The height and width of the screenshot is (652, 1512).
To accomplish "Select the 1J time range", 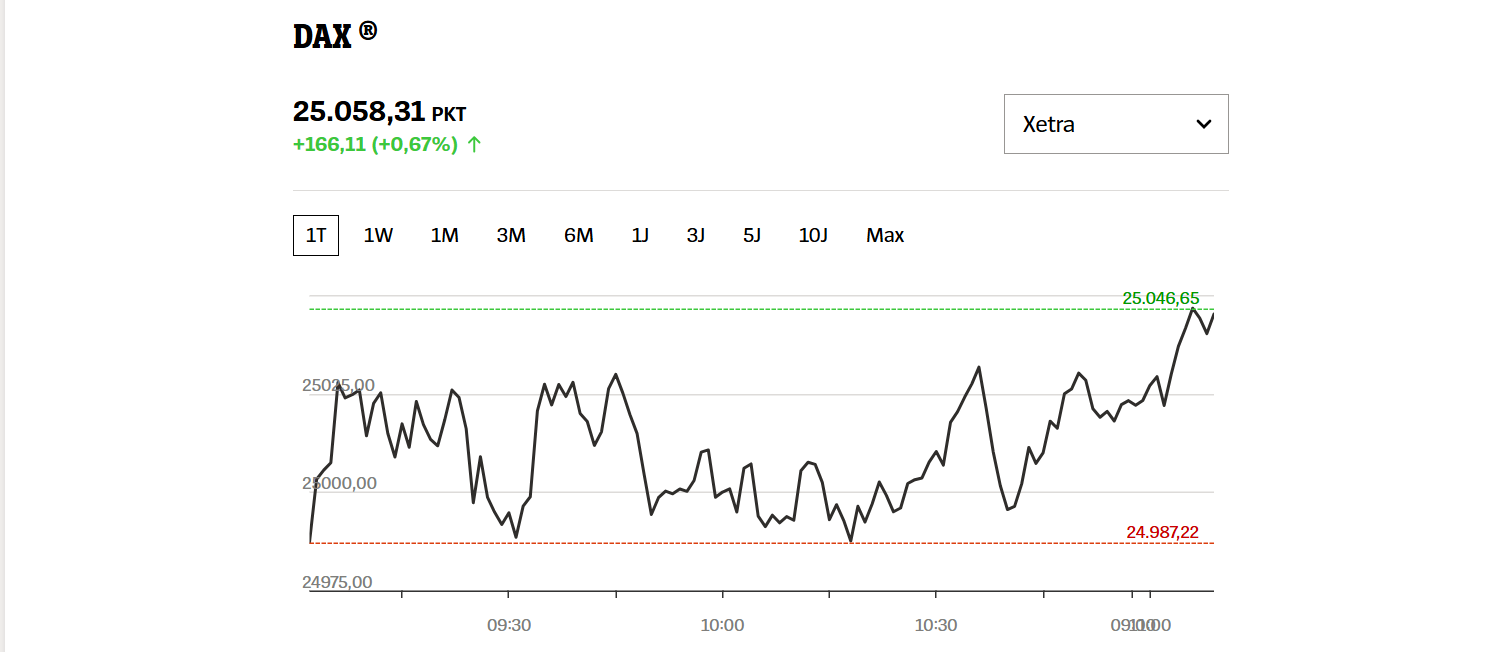I will [x=639, y=235].
